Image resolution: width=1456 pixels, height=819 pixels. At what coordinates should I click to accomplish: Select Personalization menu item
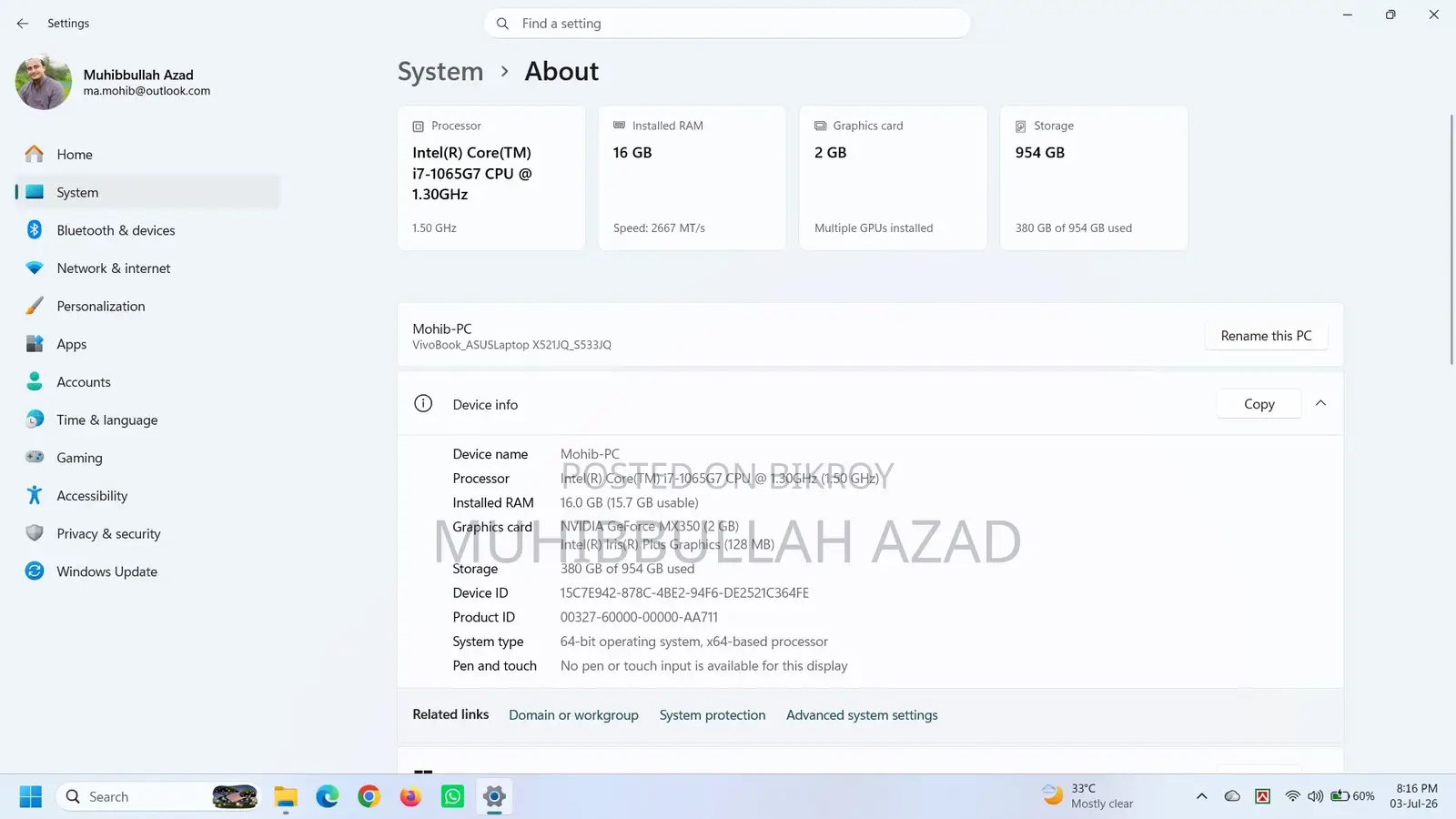point(147,307)
